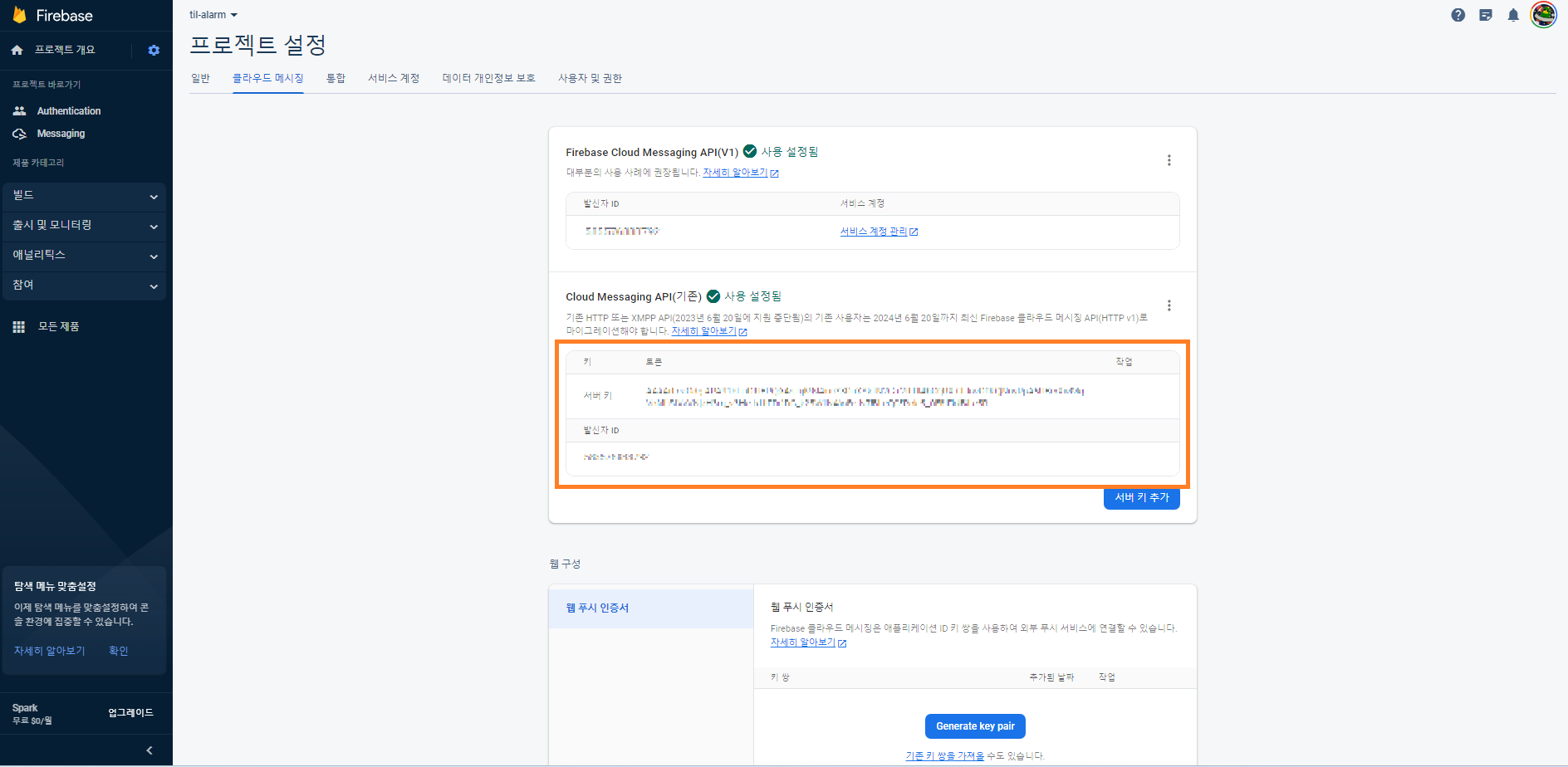Image resolution: width=1568 pixels, height=767 pixels.
Task: Open the notifications bell icon
Action: point(1513,15)
